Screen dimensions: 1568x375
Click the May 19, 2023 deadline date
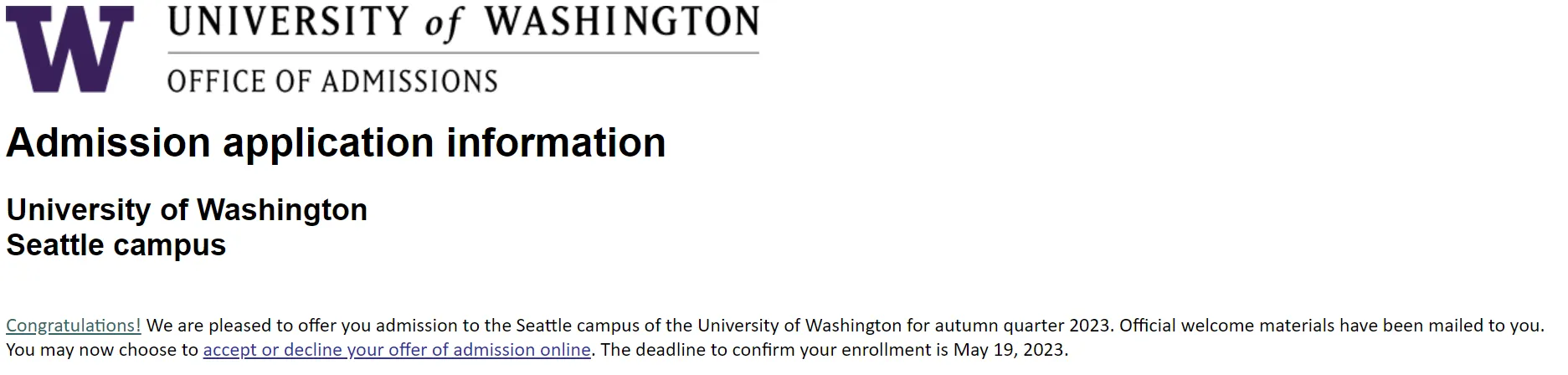click(1009, 350)
